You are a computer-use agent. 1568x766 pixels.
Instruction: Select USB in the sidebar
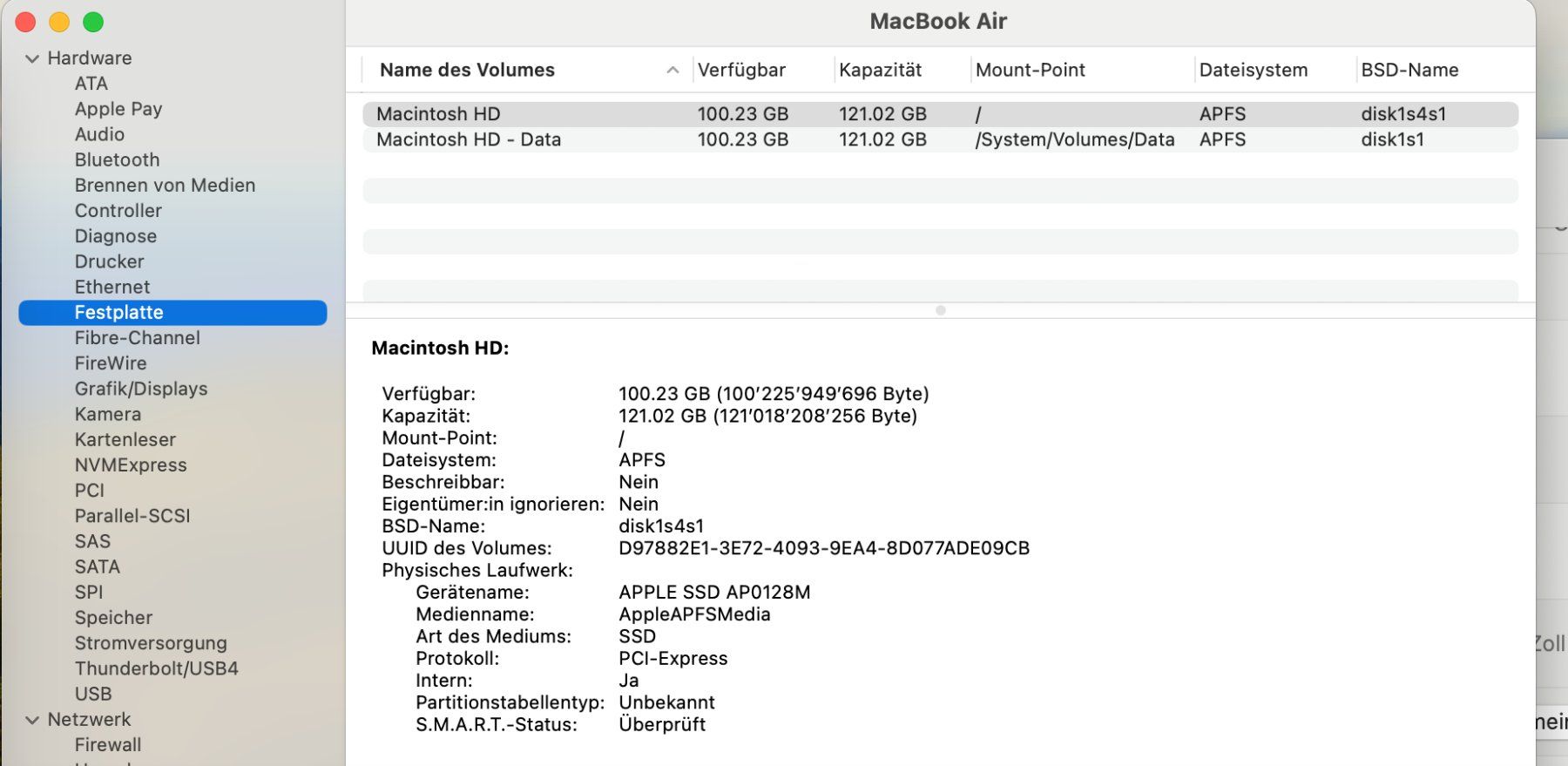point(92,694)
